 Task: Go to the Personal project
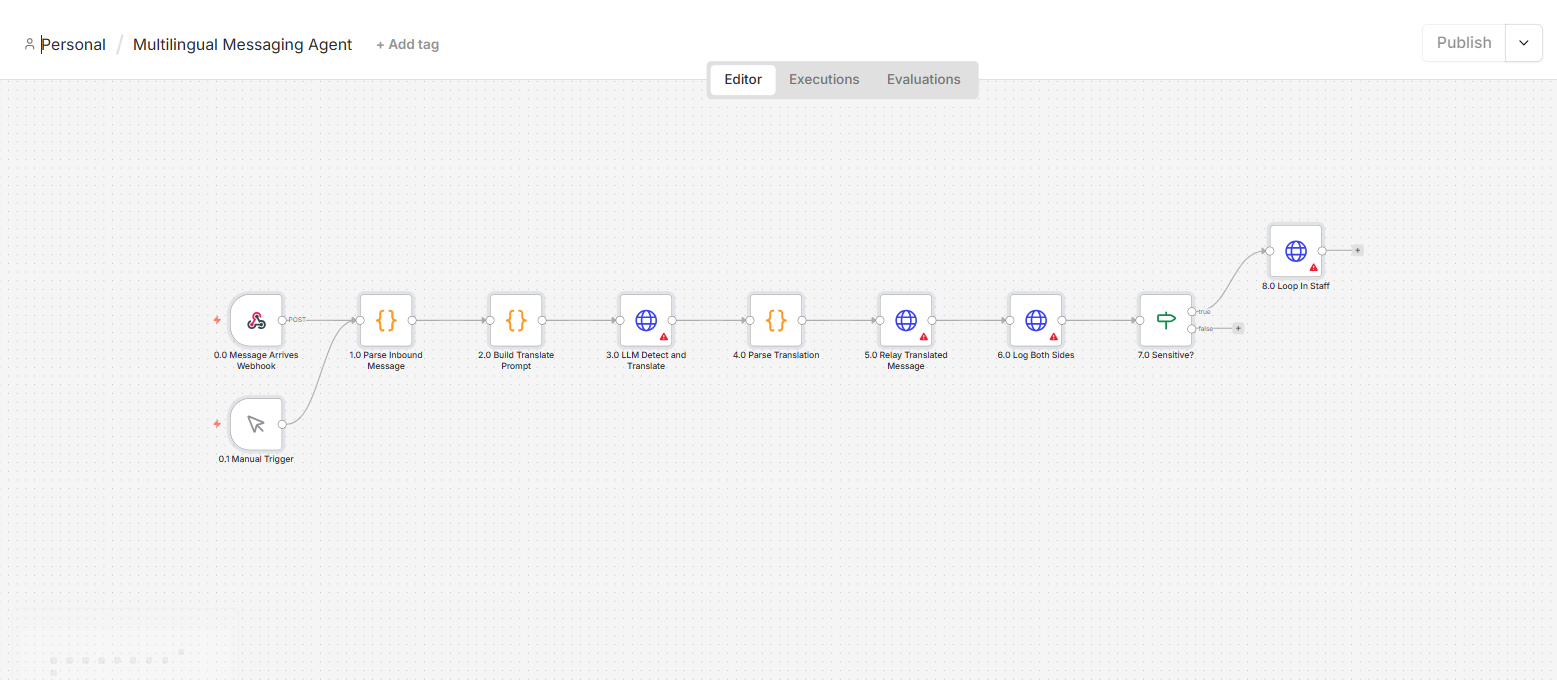(73, 44)
